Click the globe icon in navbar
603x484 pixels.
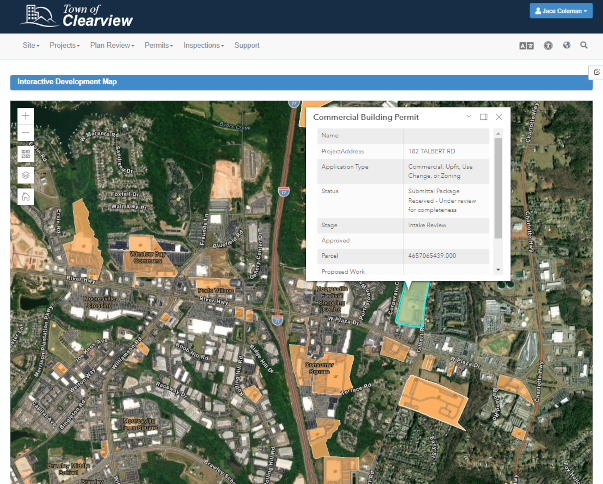click(x=566, y=45)
